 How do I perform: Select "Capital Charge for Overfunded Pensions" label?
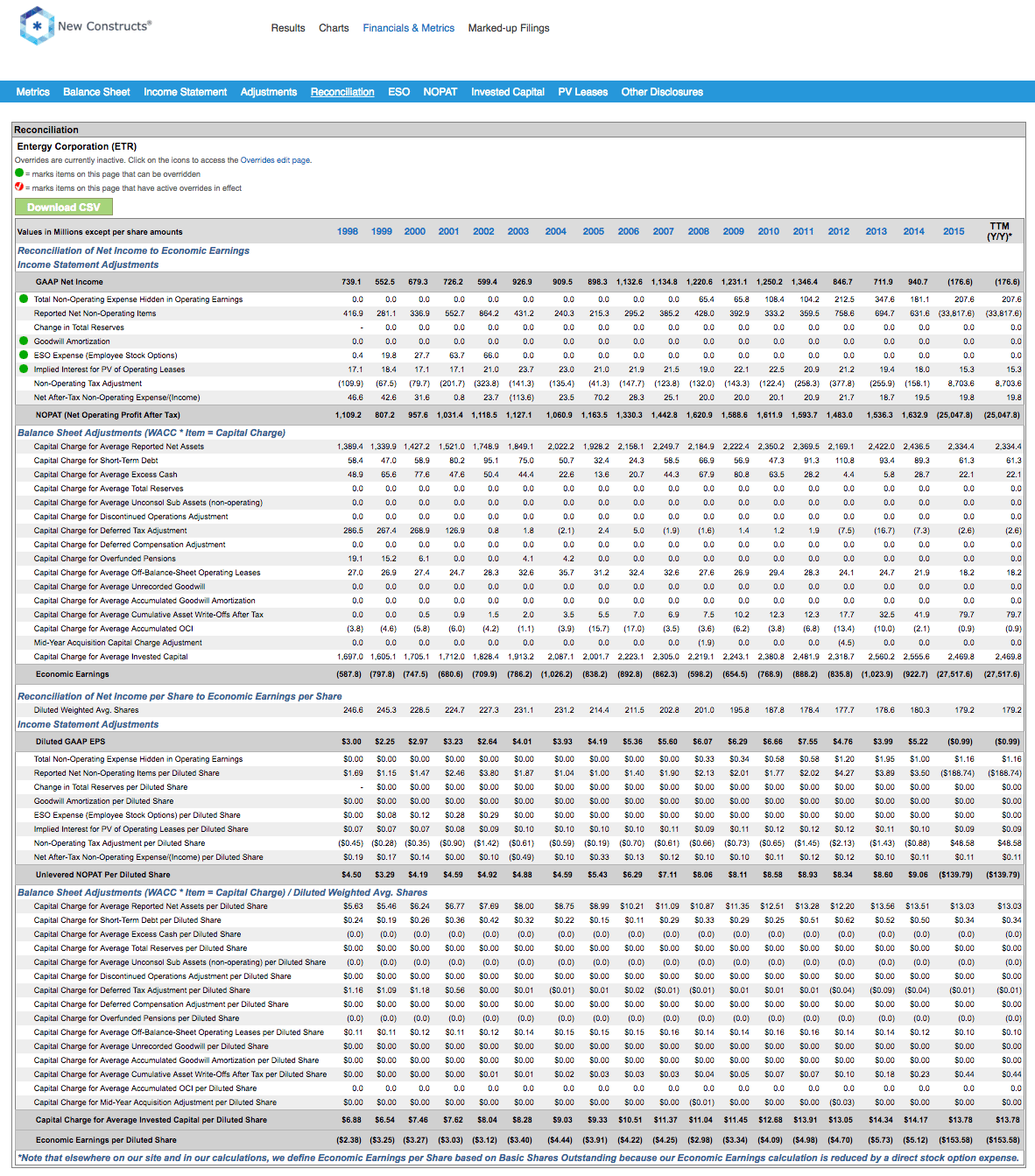pyautogui.click(x=105, y=559)
